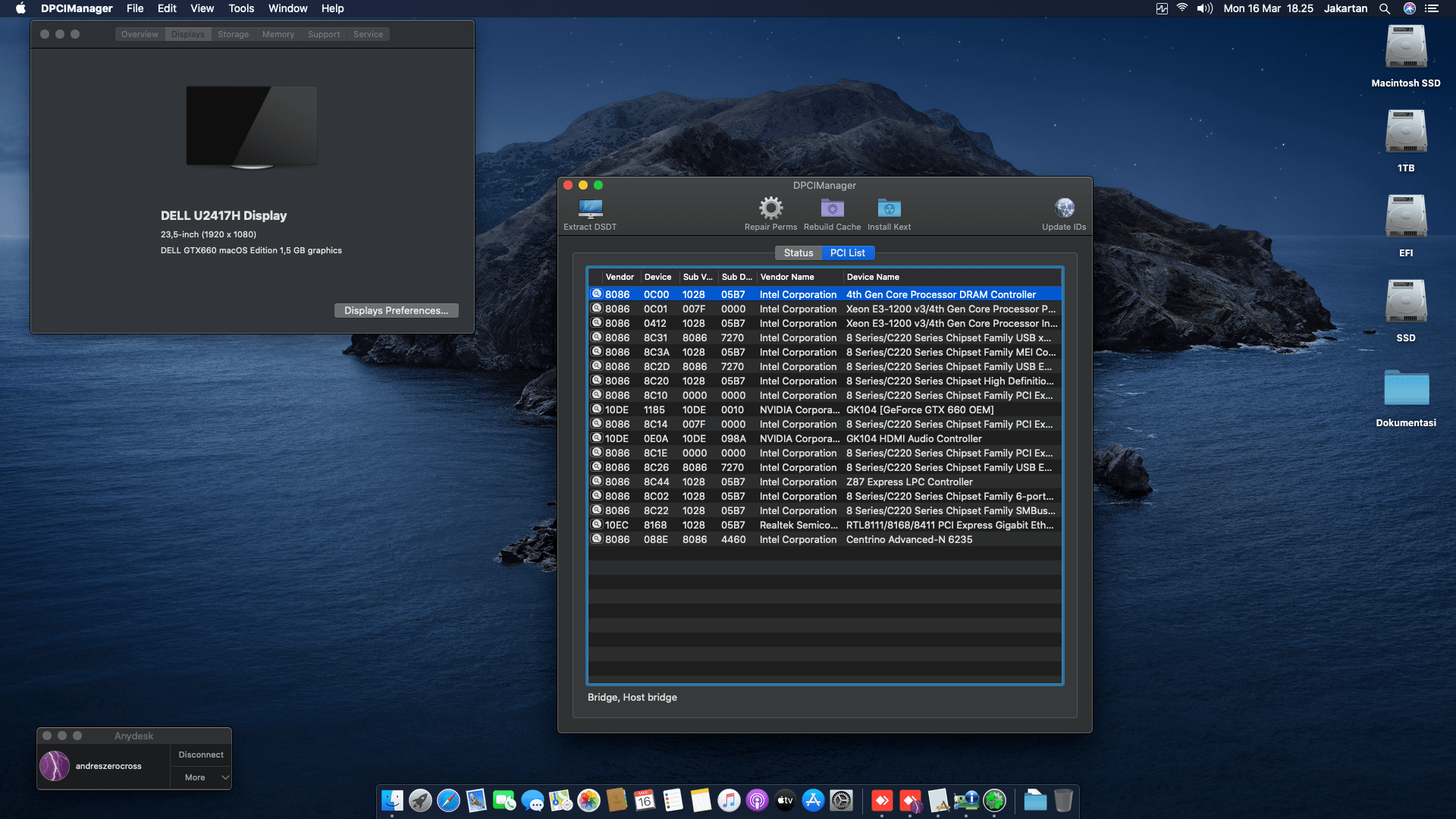This screenshot has width=1456, height=819.
Task: Click the Siri icon in the menu bar
Action: (x=1409, y=8)
